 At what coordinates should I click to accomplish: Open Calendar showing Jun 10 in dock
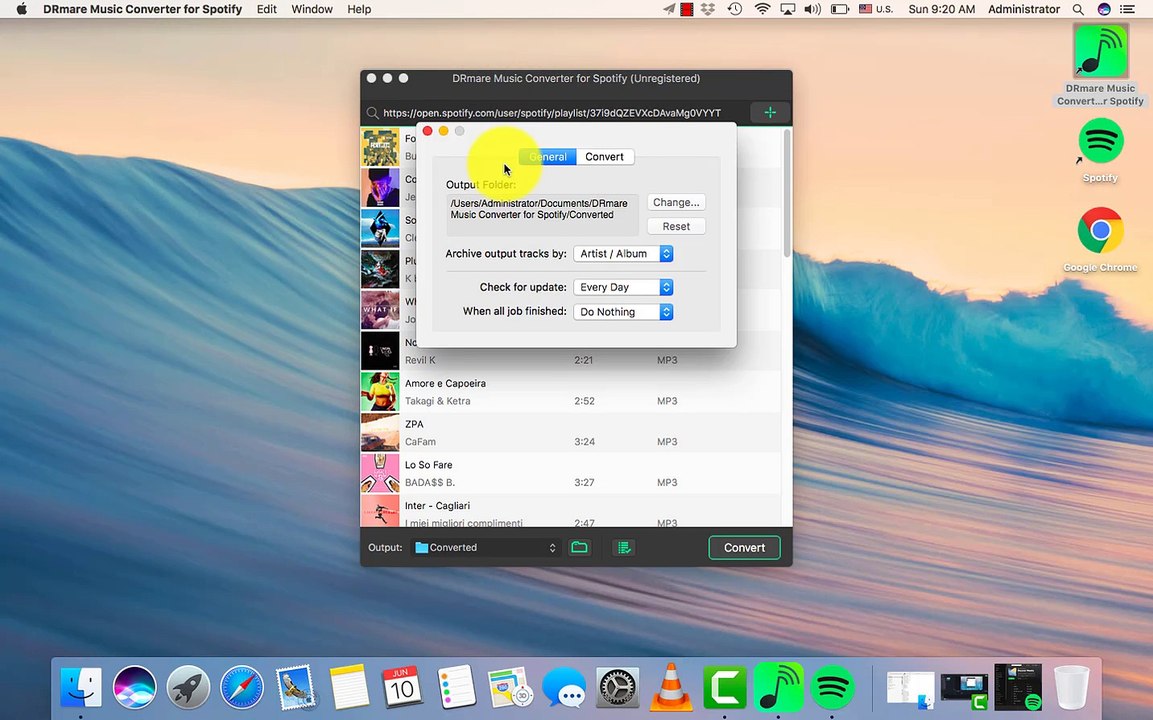tap(401, 687)
